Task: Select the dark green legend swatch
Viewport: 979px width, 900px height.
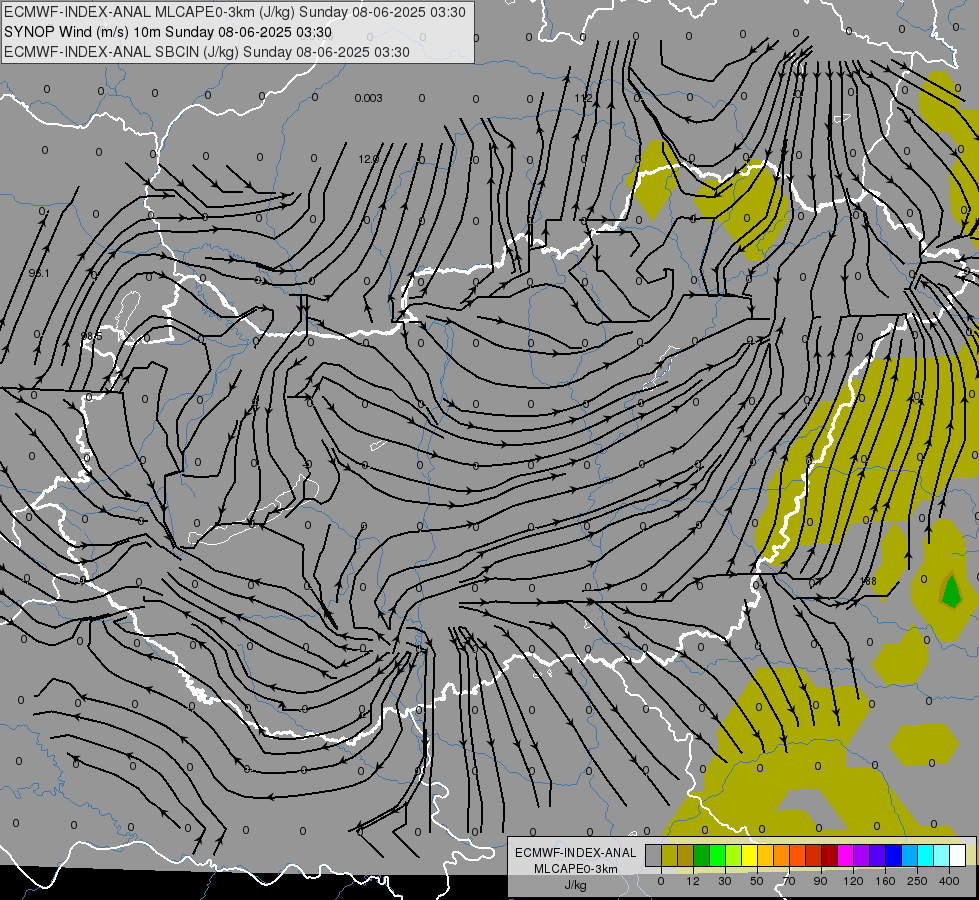Action: pos(702,855)
